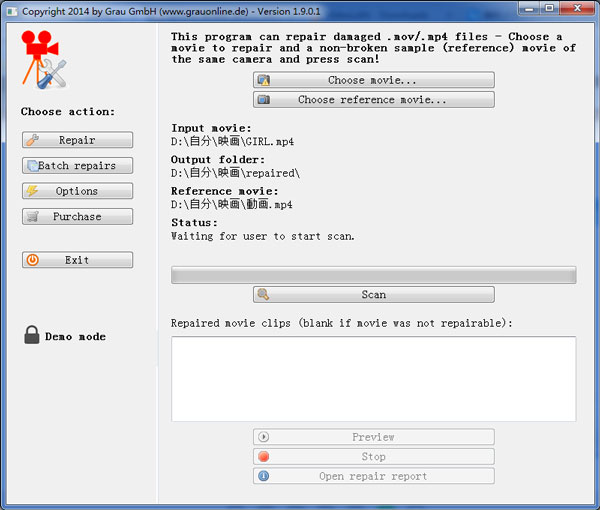Click the Demo mode label

click(75, 337)
